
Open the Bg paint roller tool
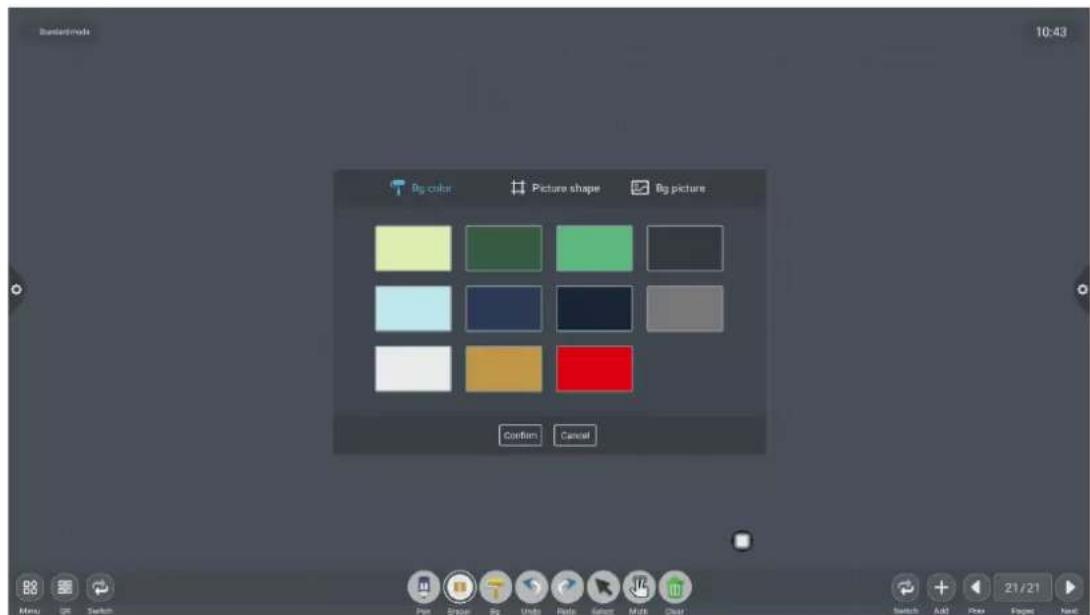495,589
